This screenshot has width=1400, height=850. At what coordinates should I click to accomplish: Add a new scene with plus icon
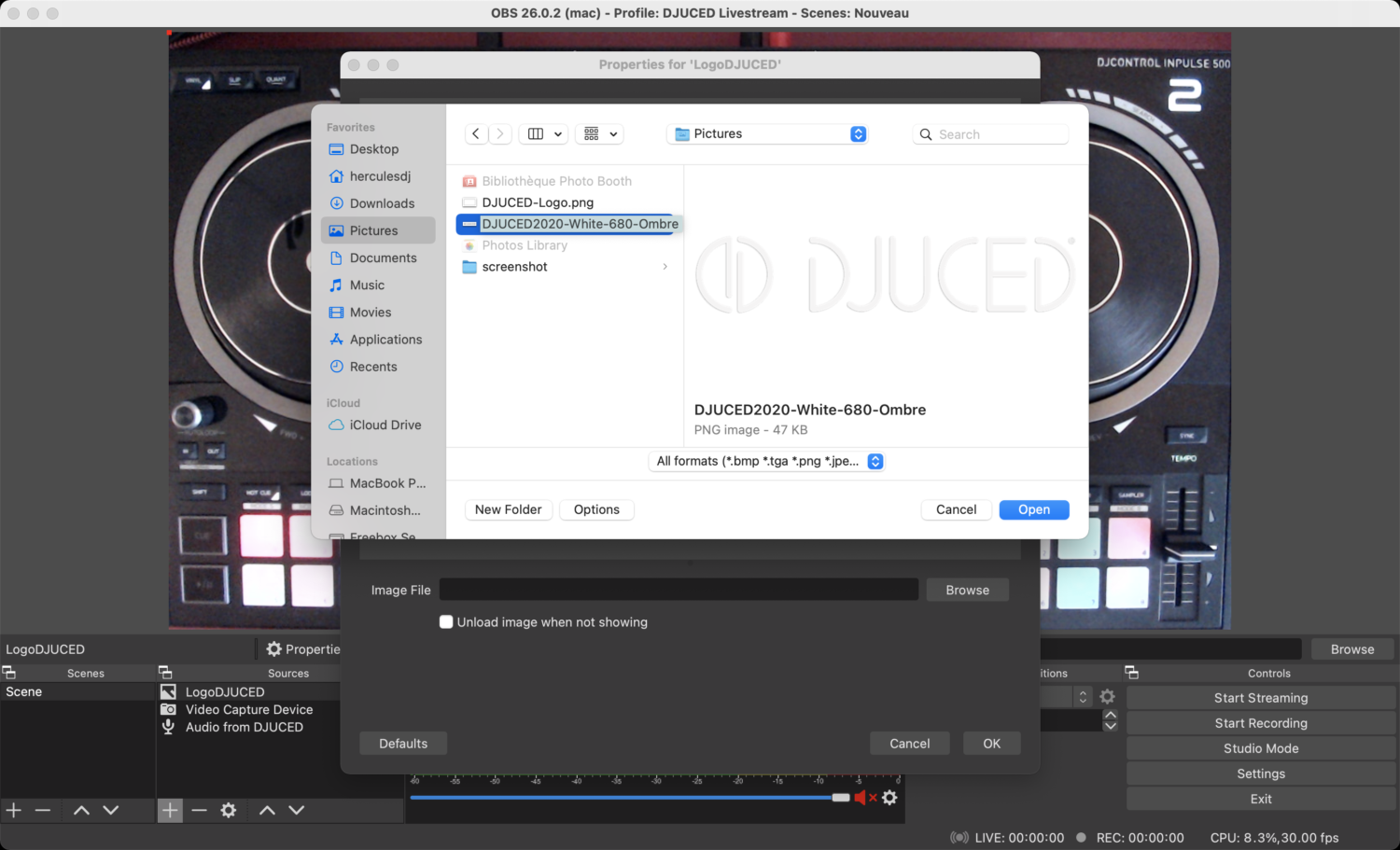click(x=14, y=810)
